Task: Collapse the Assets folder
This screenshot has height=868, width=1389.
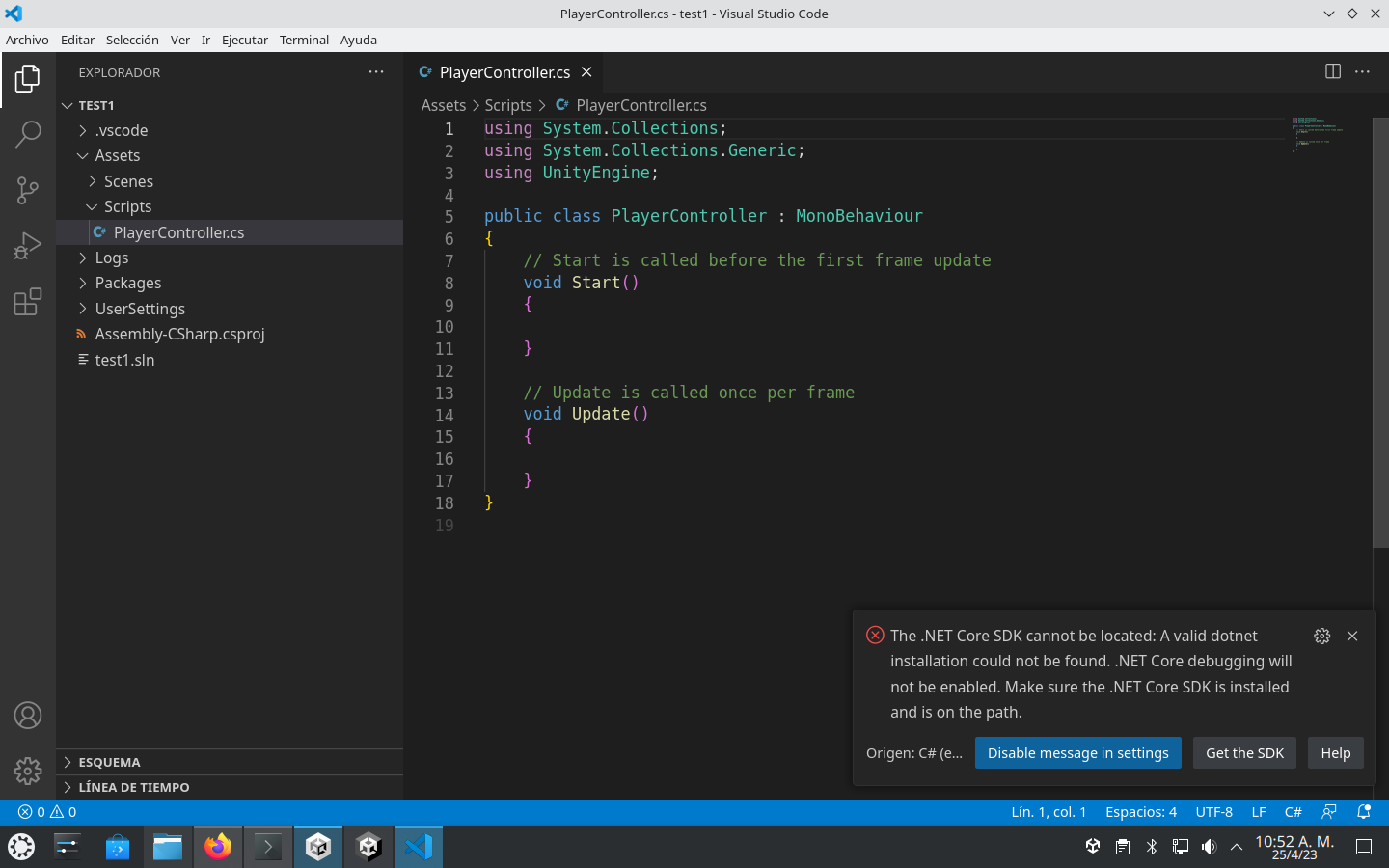Action: (x=230, y=155)
